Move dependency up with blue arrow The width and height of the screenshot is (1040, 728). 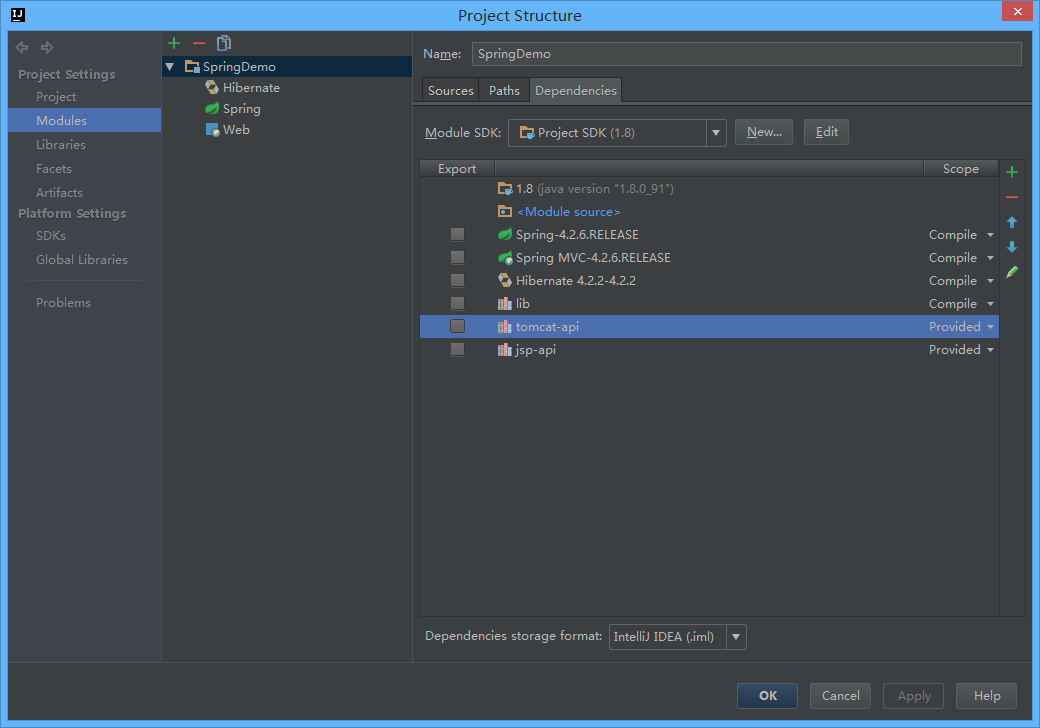click(x=1012, y=222)
